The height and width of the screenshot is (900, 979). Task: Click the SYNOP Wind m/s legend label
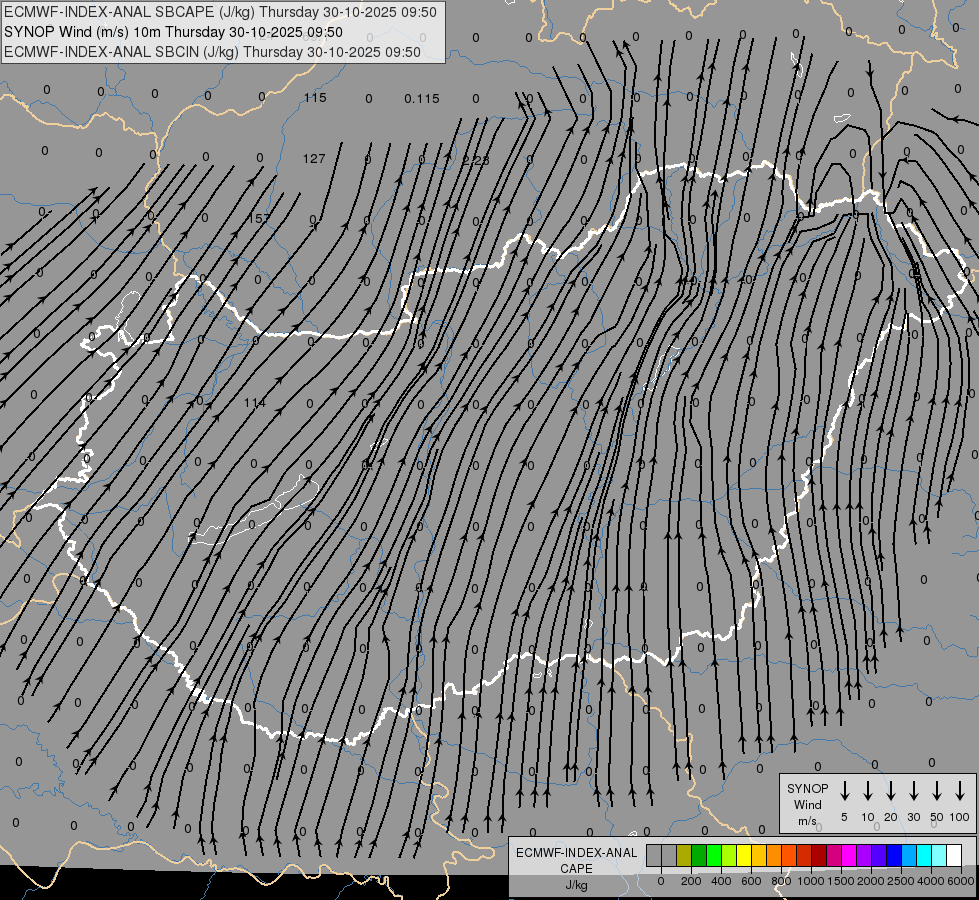coord(807,804)
